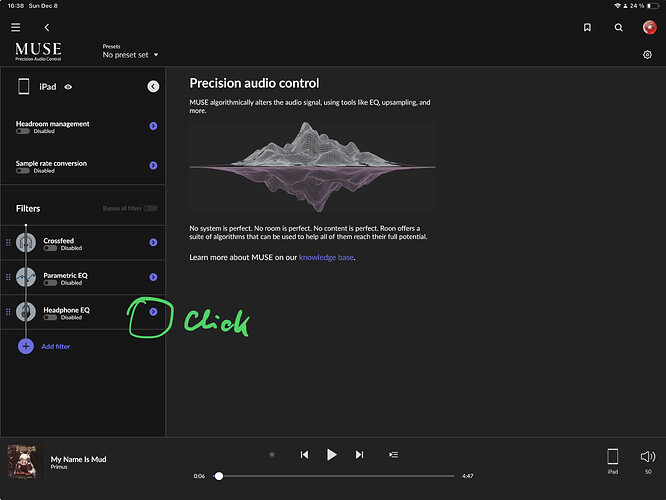This screenshot has height=500, width=666.
Task: Click the Wi-Fi status icon
Action: pyautogui.click(x=617, y=6)
